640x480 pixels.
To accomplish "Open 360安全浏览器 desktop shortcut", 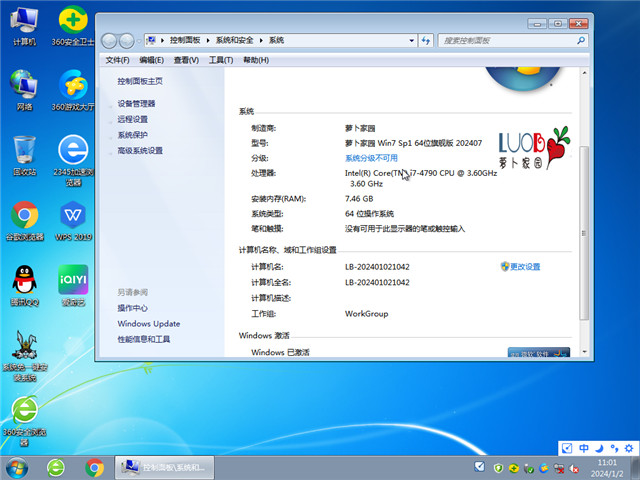I will [24, 421].
